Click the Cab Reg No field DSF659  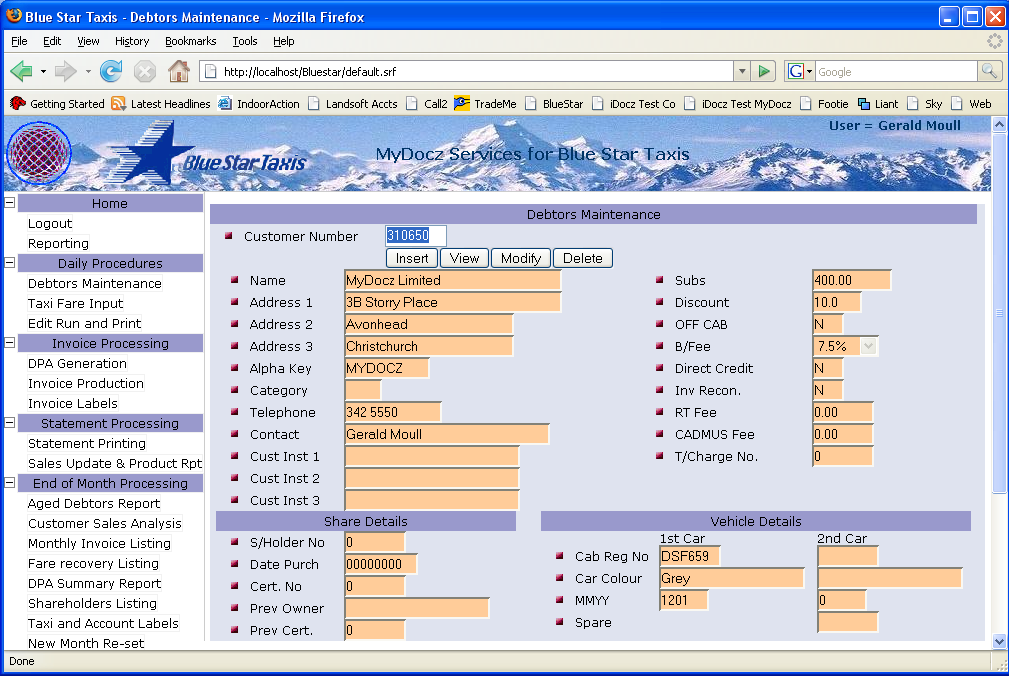click(x=689, y=556)
